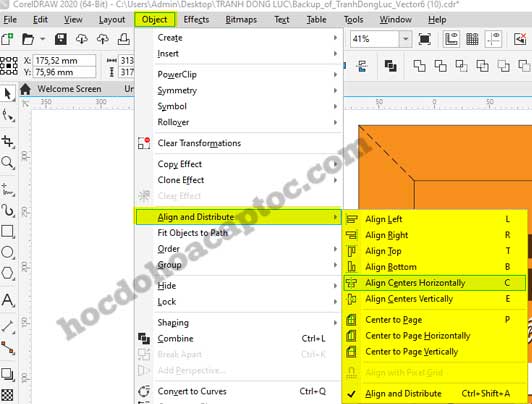The height and width of the screenshot is (404, 532).
Task: Select the Parallel Dimension tool
Action: coord(7,326)
